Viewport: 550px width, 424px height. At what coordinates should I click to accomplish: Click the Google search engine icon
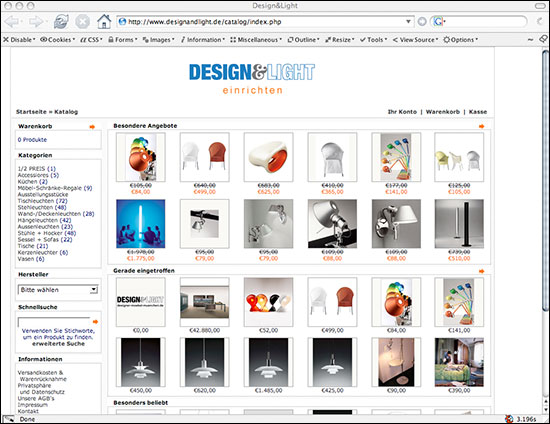(x=438, y=22)
